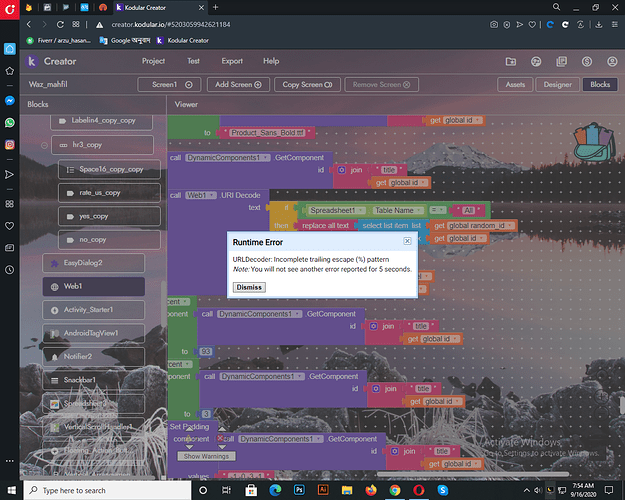Viewport: 625px width, 500px height.
Task: Select Activity_Starter1 in the Blocks list
Action: [x=94, y=310]
